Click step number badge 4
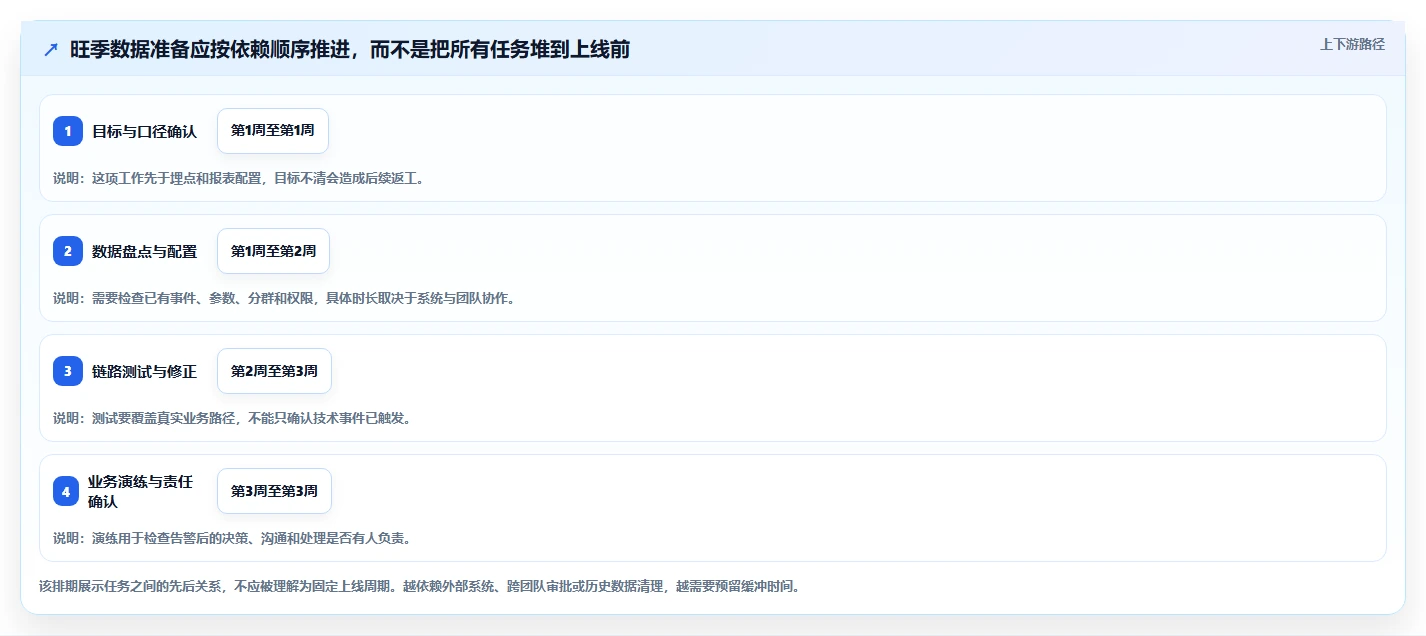Image resolution: width=1426 pixels, height=636 pixels. [68, 491]
